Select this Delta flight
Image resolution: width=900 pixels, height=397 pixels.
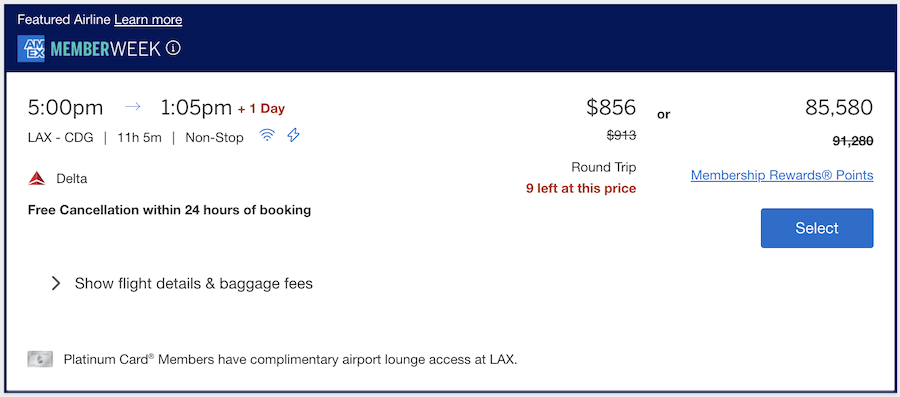(x=817, y=228)
